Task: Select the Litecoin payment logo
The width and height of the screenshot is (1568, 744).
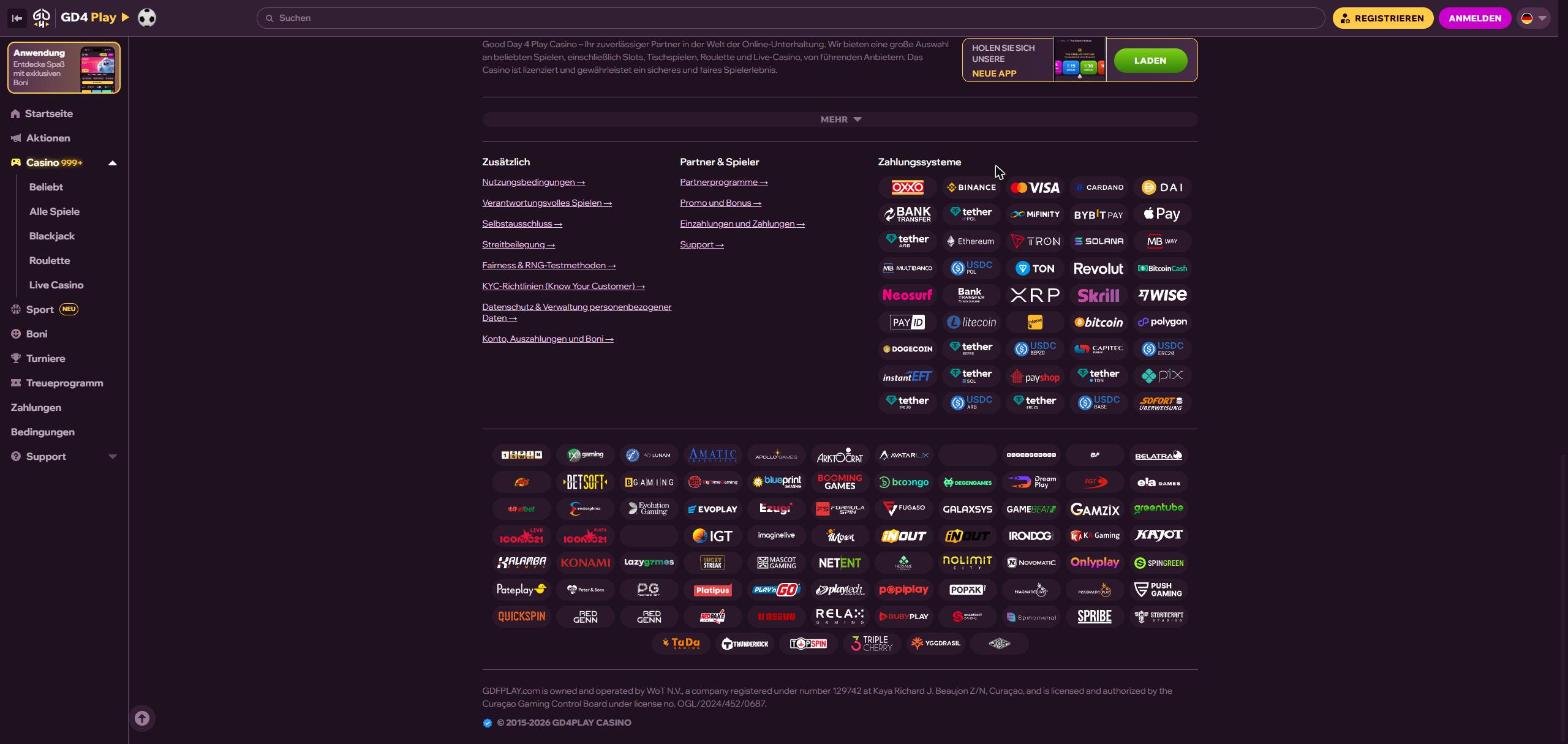Action: point(971,322)
